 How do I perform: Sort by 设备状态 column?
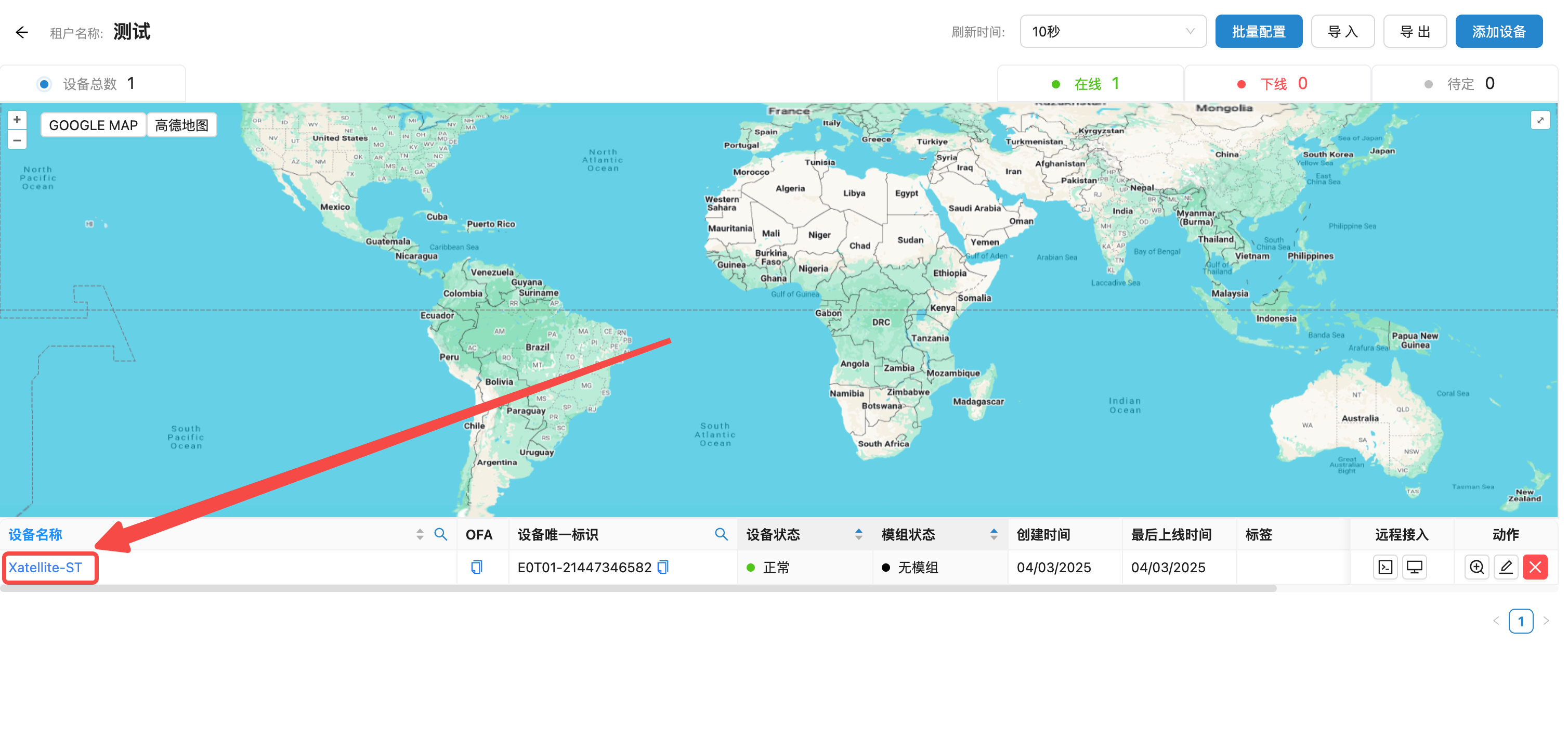[858, 535]
